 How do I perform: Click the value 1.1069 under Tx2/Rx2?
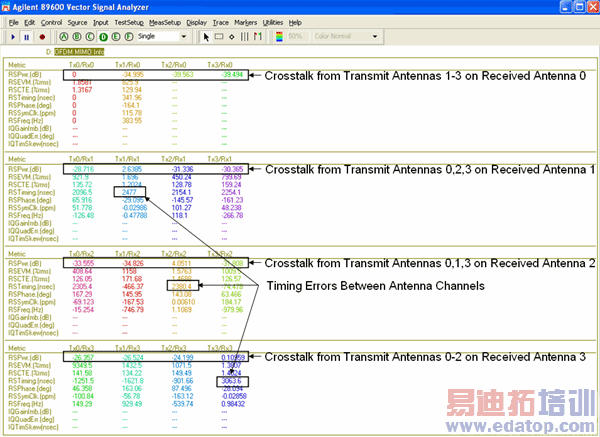(x=182, y=310)
